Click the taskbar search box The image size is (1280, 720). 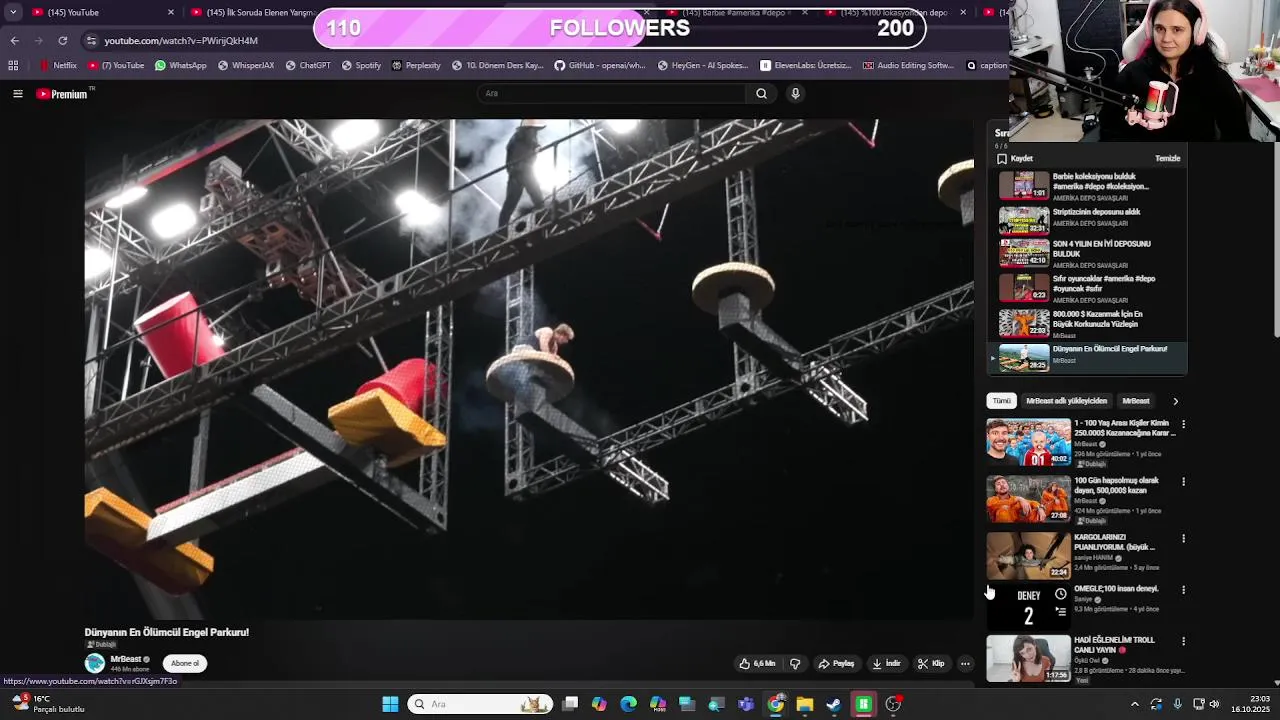[x=481, y=704]
